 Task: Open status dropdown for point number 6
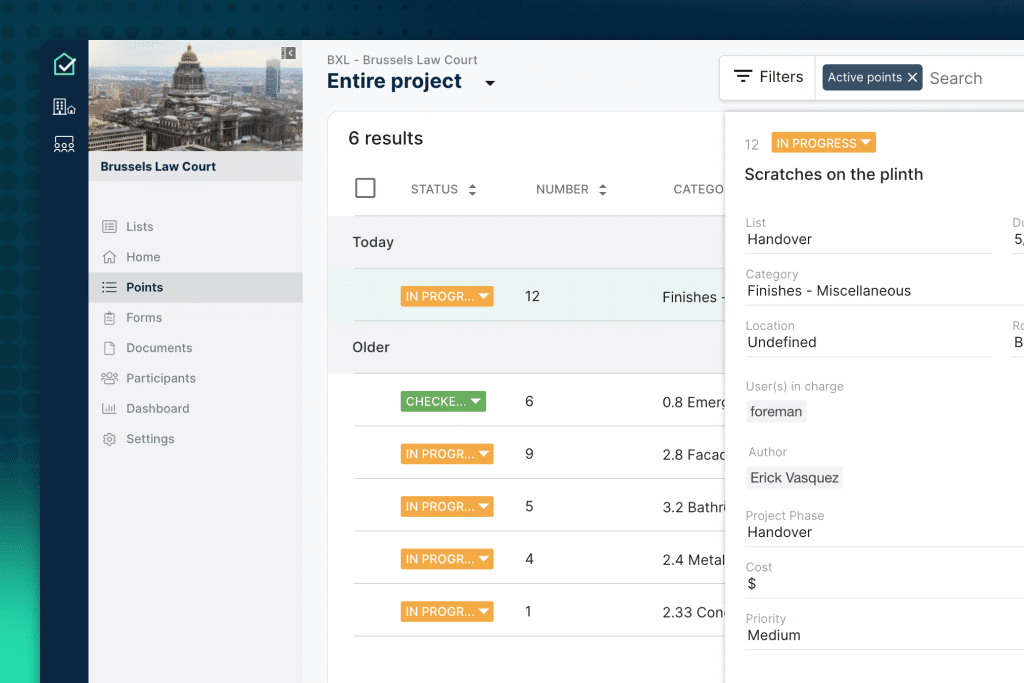pyautogui.click(x=476, y=402)
